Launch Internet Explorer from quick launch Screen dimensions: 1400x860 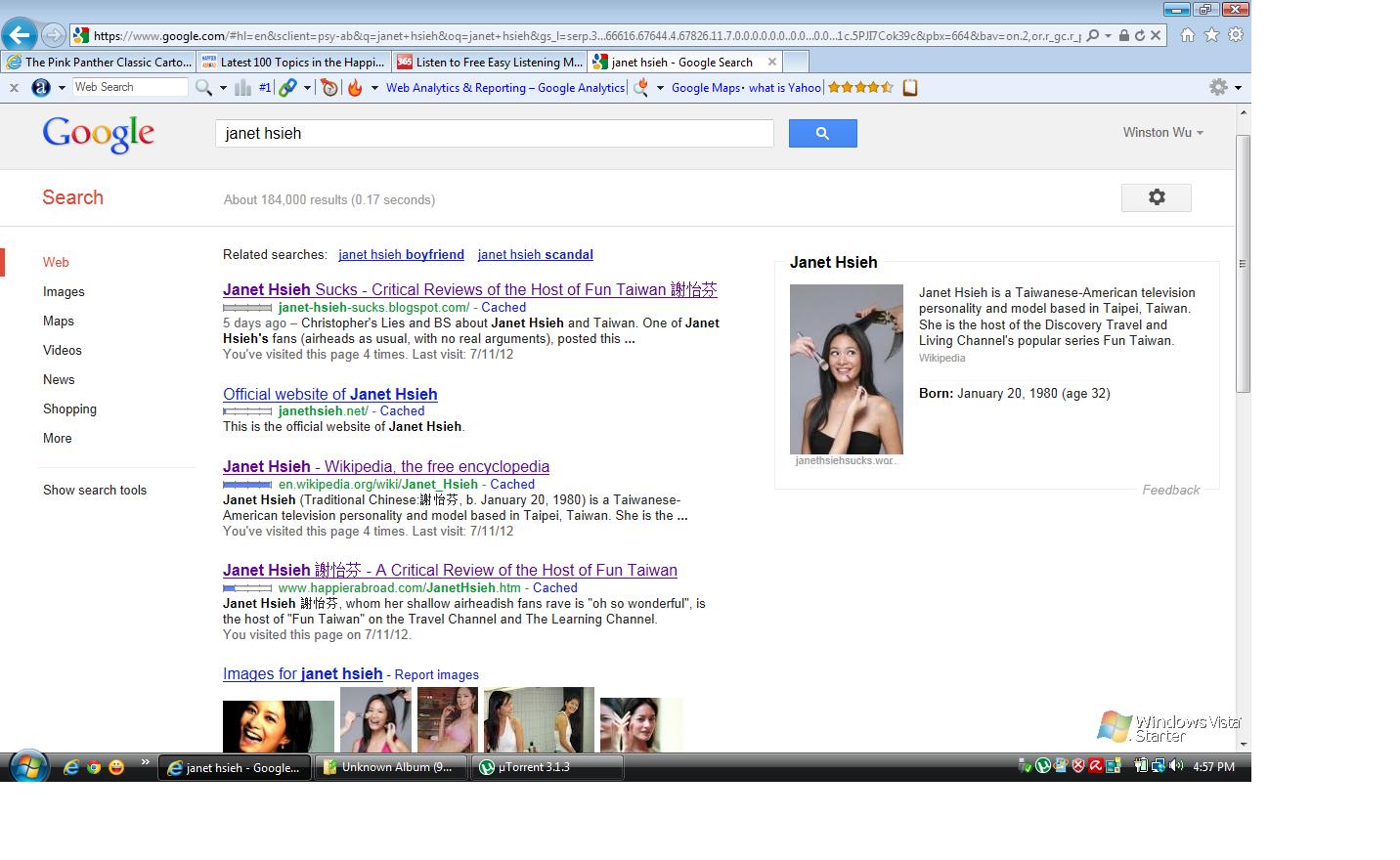(71, 767)
